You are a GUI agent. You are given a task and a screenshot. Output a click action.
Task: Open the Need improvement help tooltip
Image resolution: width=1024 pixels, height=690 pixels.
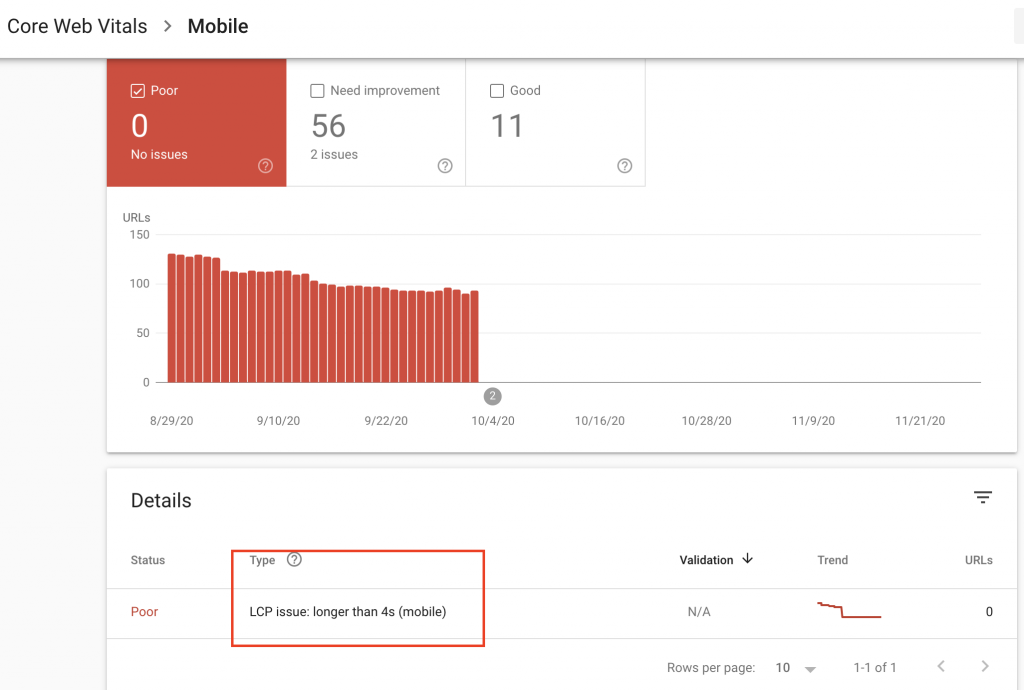pyautogui.click(x=445, y=166)
